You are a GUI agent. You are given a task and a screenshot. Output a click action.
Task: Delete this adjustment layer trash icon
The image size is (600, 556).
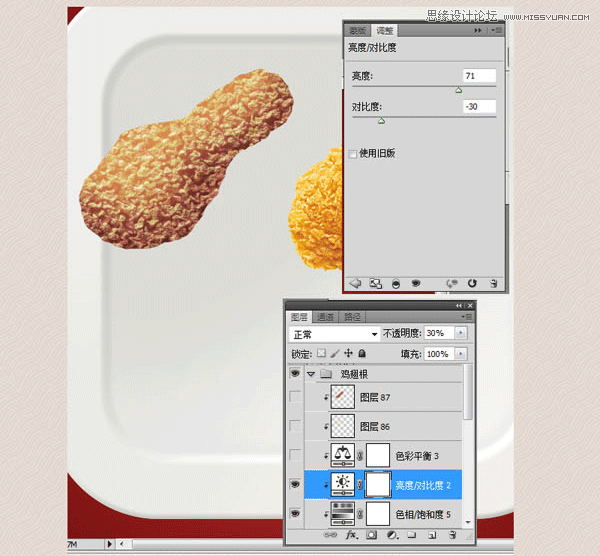point(494,284)
